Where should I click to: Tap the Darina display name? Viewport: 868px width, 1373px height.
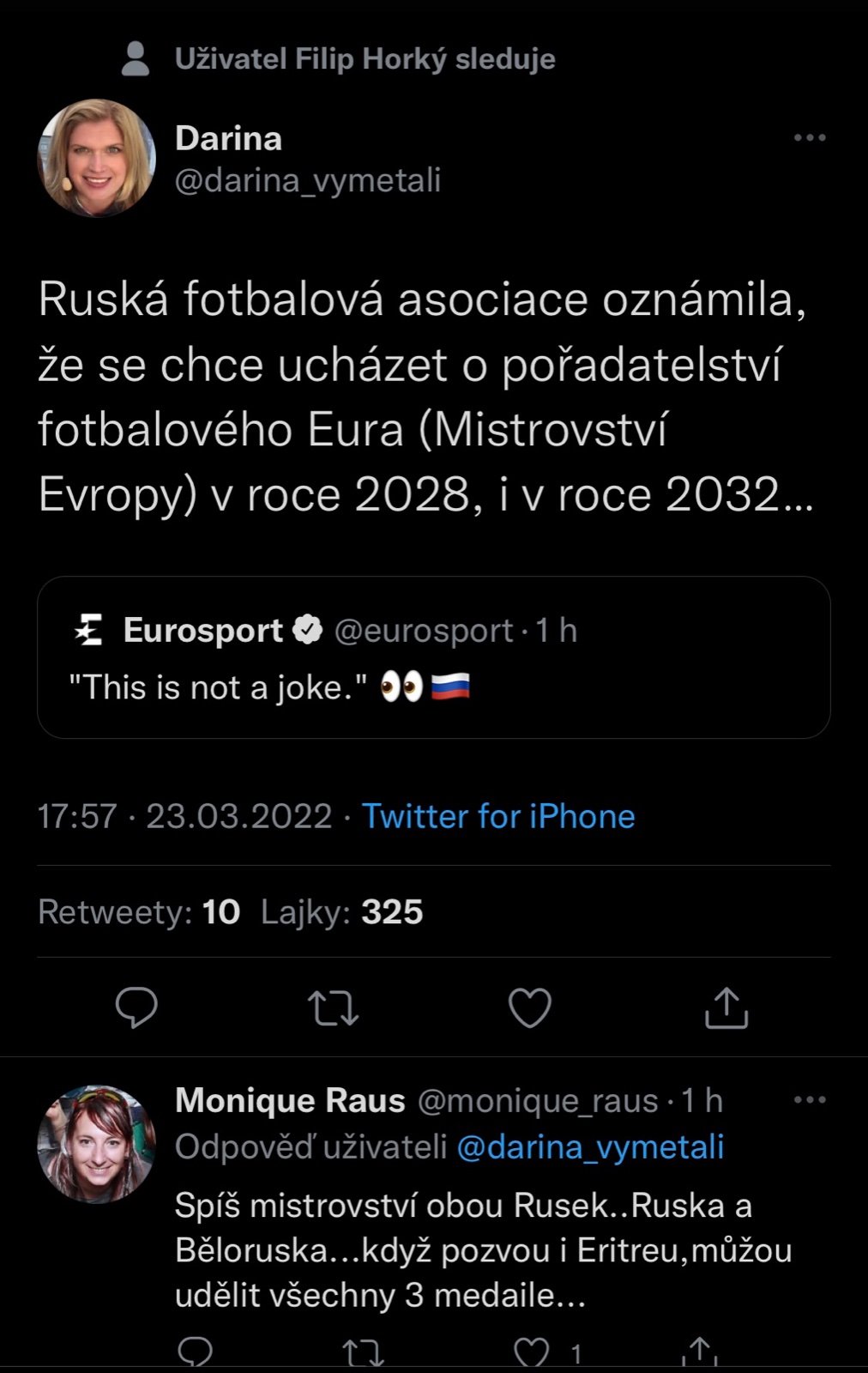228,138
